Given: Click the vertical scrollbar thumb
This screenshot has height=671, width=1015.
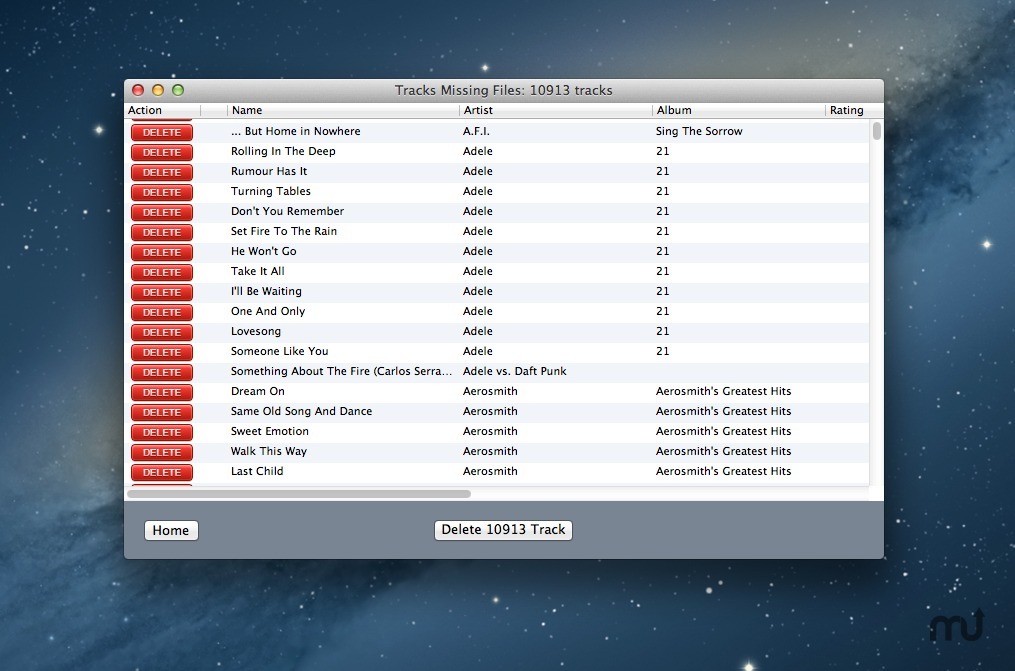Looking at the screenshot, I should coord(876,131).
